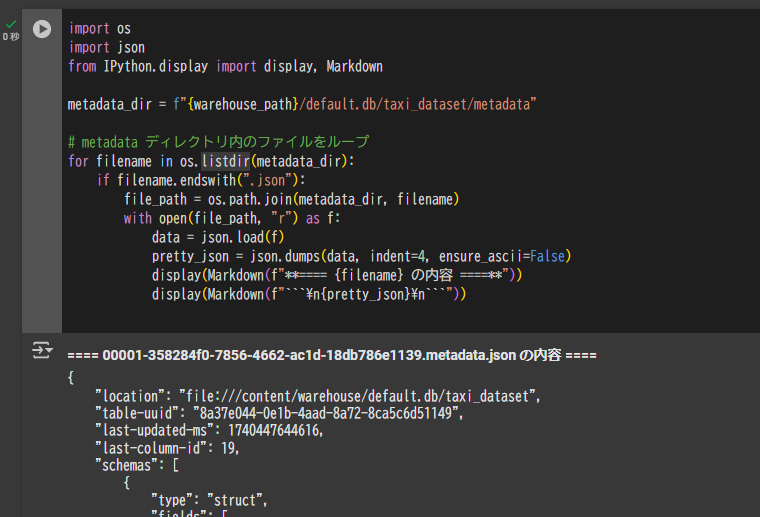Click the output line '"type": "struct"'
The height and width of the screenshot is (517, 760).
[x=209, y=500]
